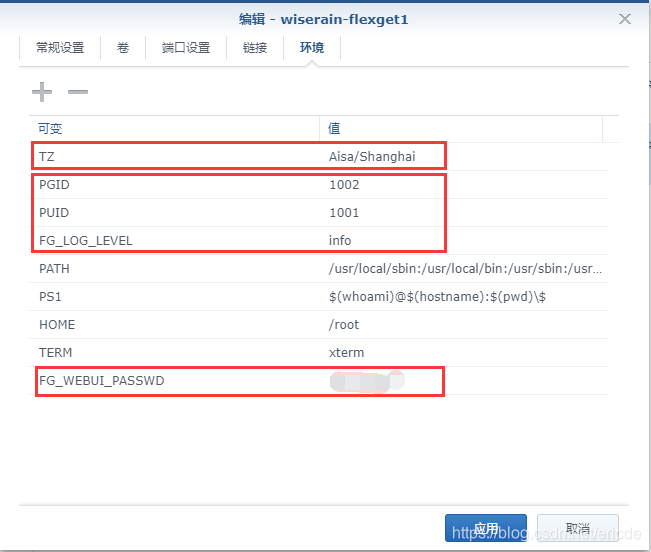Select the PATH variable name
Image resolution: width=651 pixels, height=552 pixels.
[x=54, y=269]
